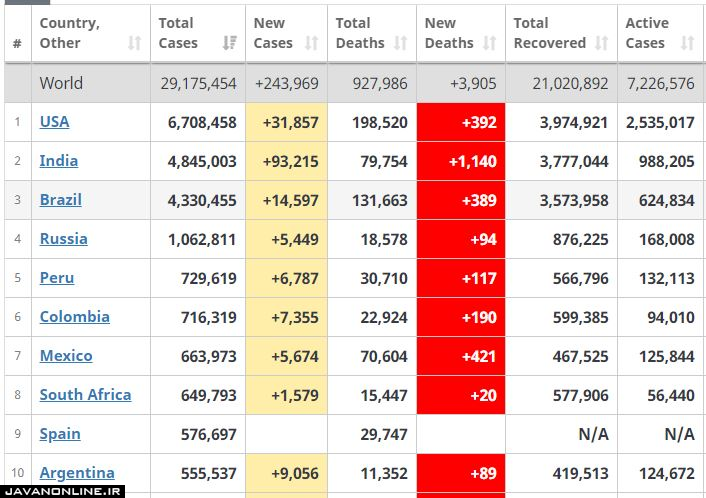The height and width of the screenshot is (498, 706).
Task: Select Colombia active cases 94,010
Action: click(x=671, y=317)
